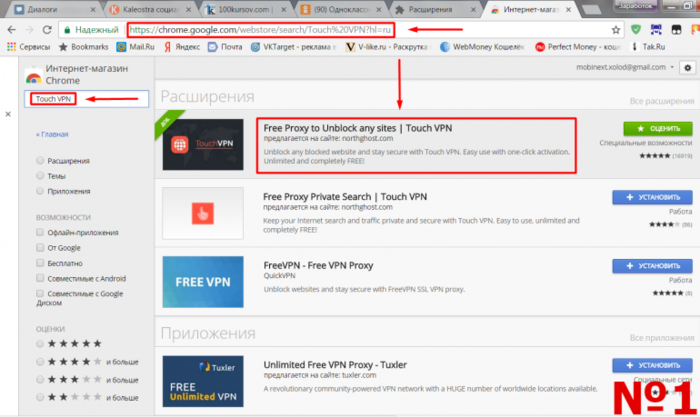Open the Perfect Money bookmark
Viewport: 700px width, 417px height.
(578, 46)
